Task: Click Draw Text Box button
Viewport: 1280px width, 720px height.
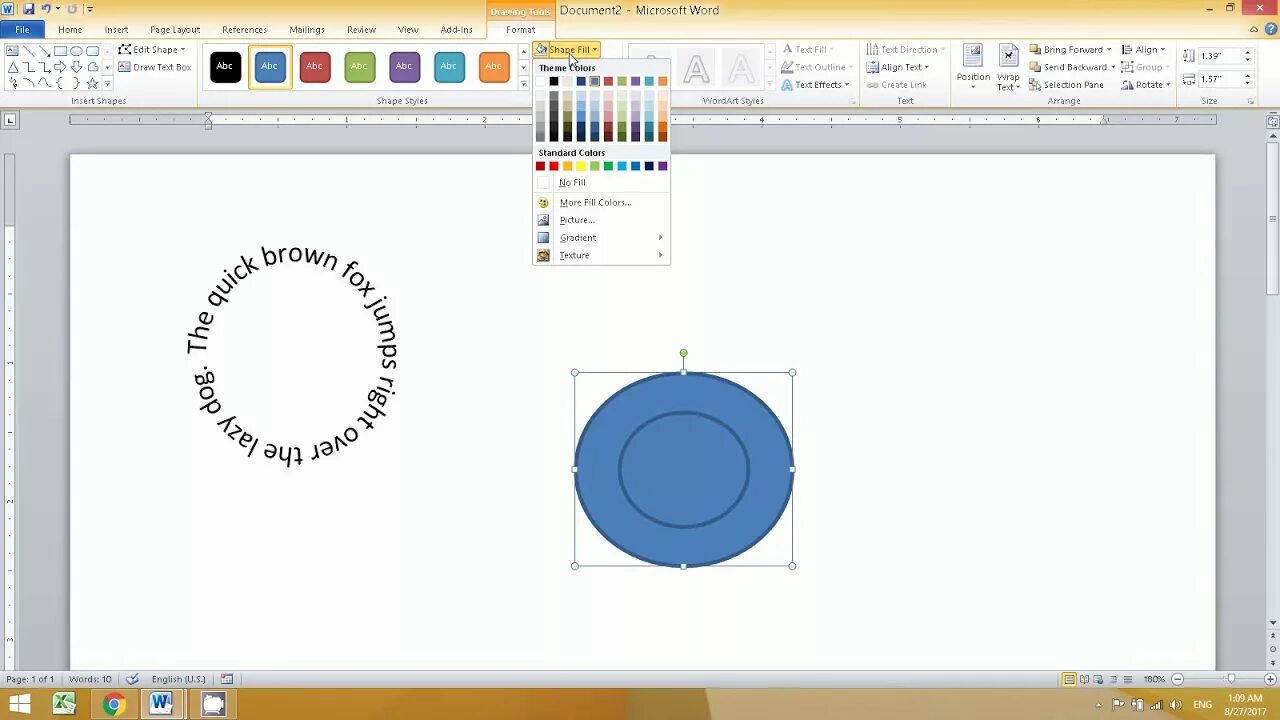Action: coord(154,67)
